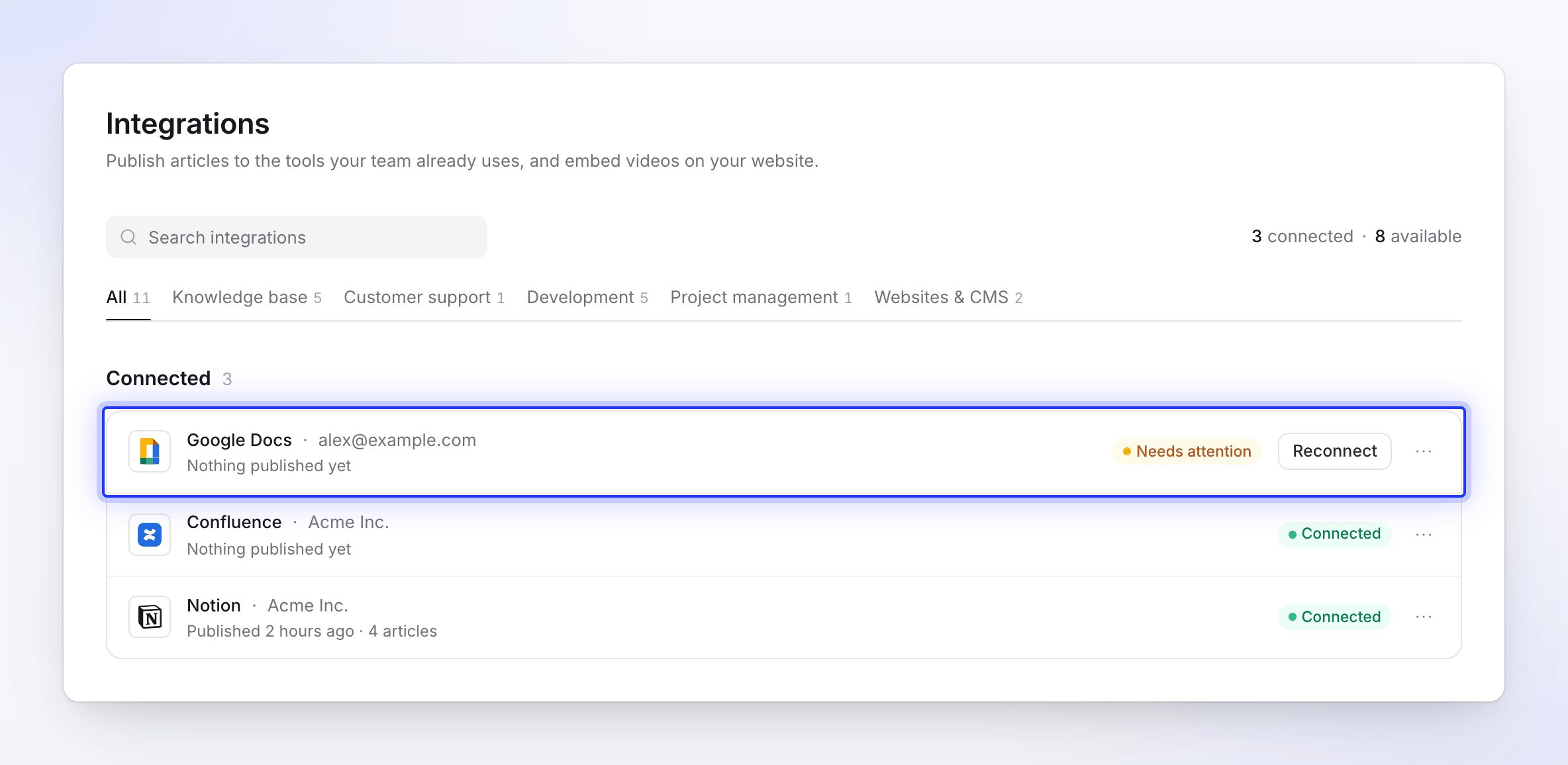Image resolution: width=1568 pixels, height=765 pixels.
Task: Open the Websites & CMS tab
Action: pyautogui.click(x=948, y=298)
